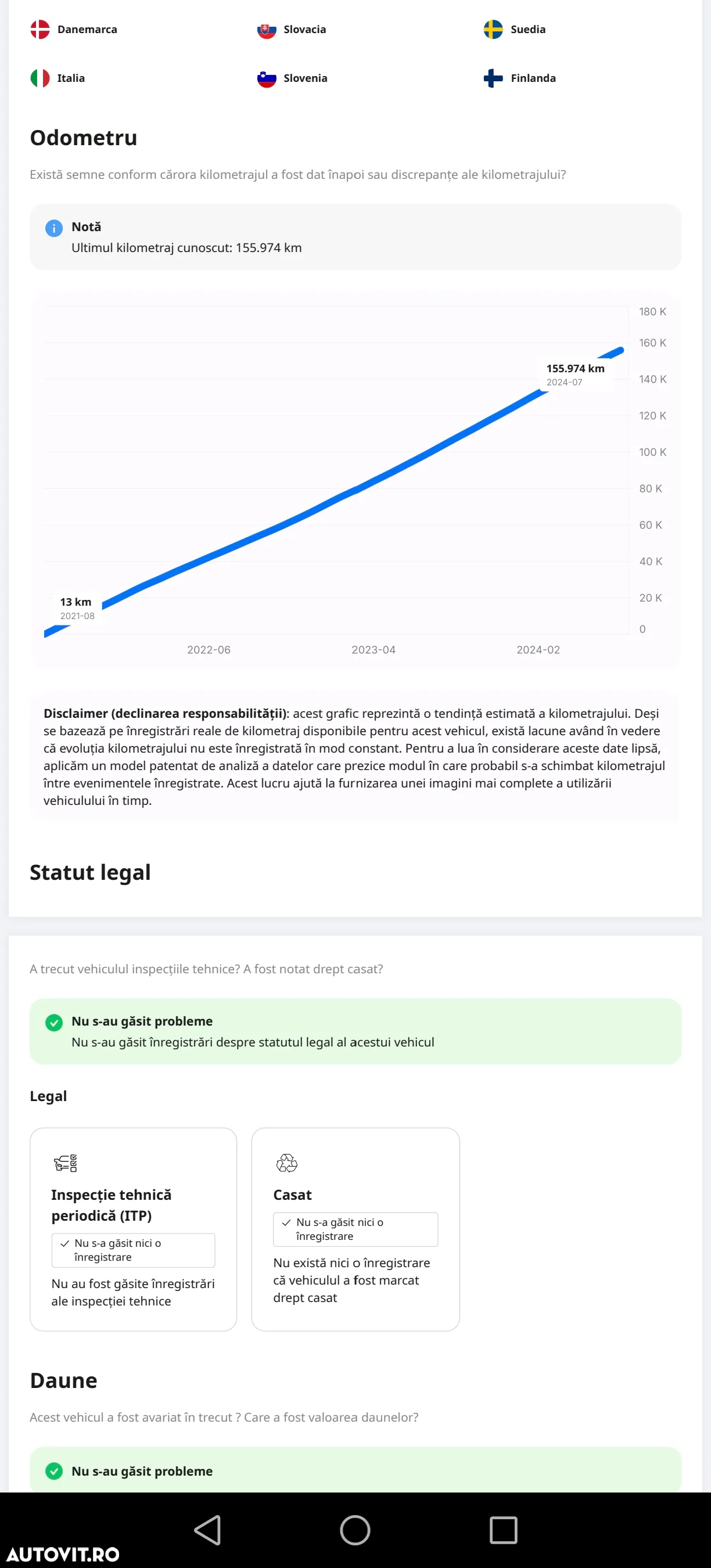Click the ITP 'Nu s-a găsit nici o înregistrare' badge
Screen dimensions: 711x1568
[x=134, y=1250]
